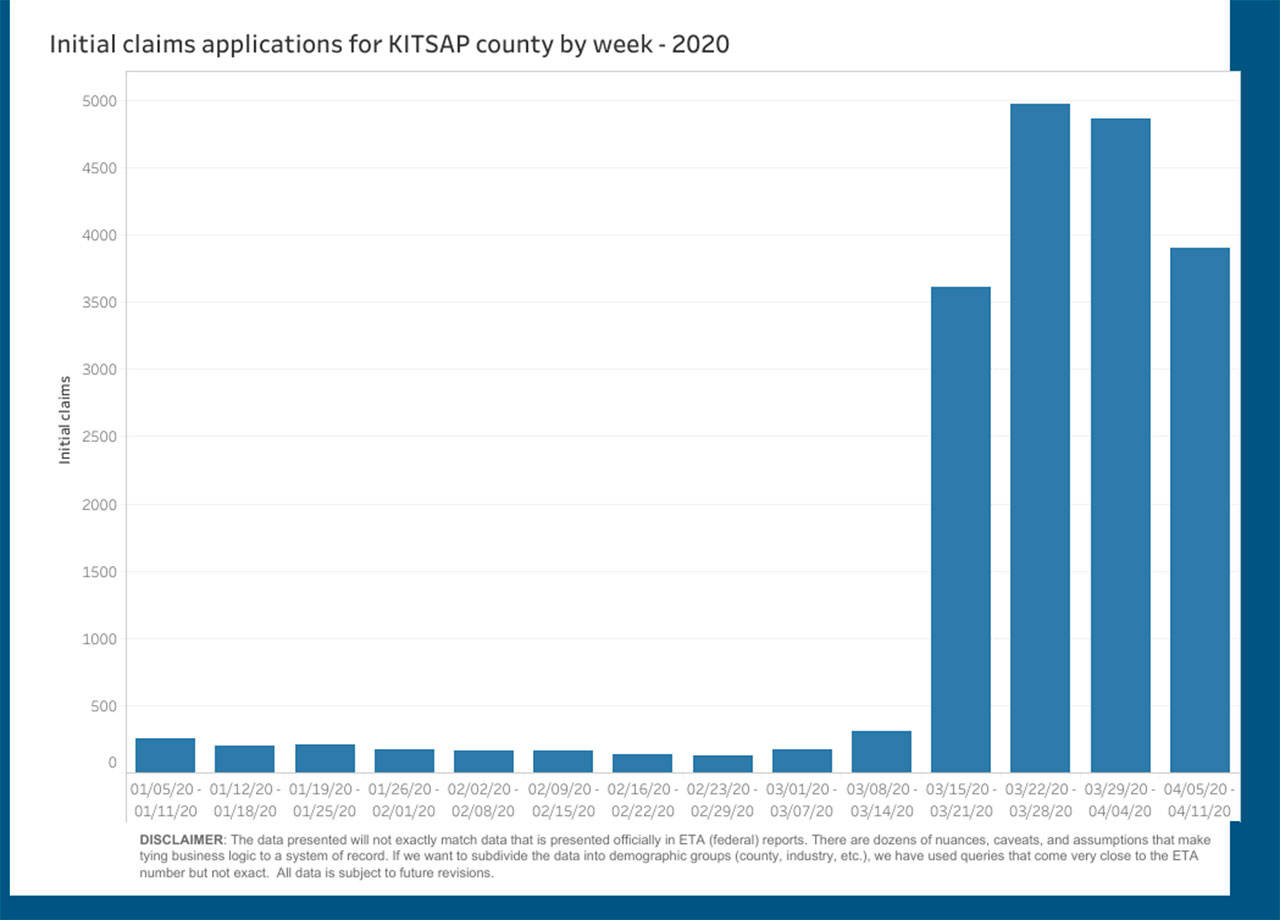Click the 03/29/20 - 04/04/20 bar
Viewport: 1280px width, 920px height.
click(x=1120, y=445)
